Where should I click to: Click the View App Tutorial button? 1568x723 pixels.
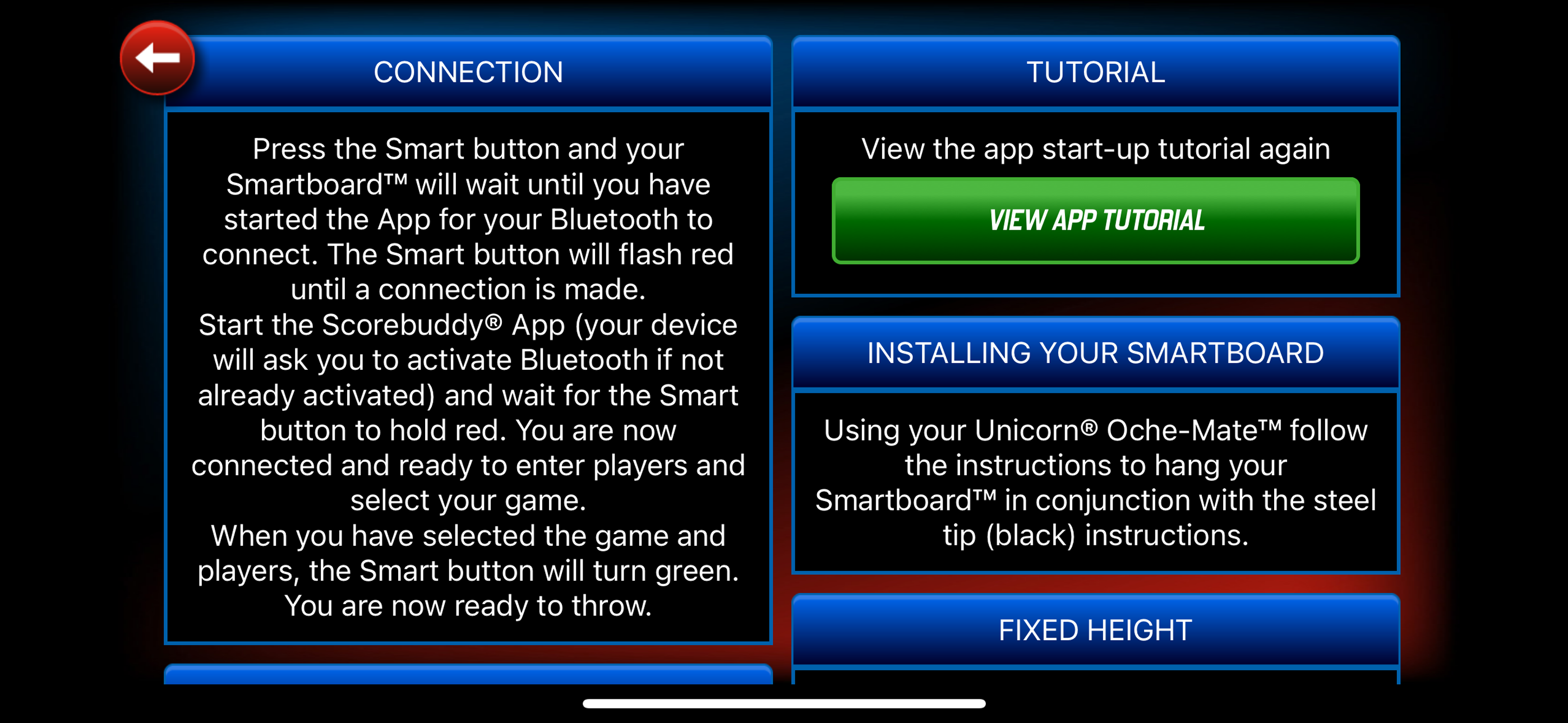tap(1095, 220)
